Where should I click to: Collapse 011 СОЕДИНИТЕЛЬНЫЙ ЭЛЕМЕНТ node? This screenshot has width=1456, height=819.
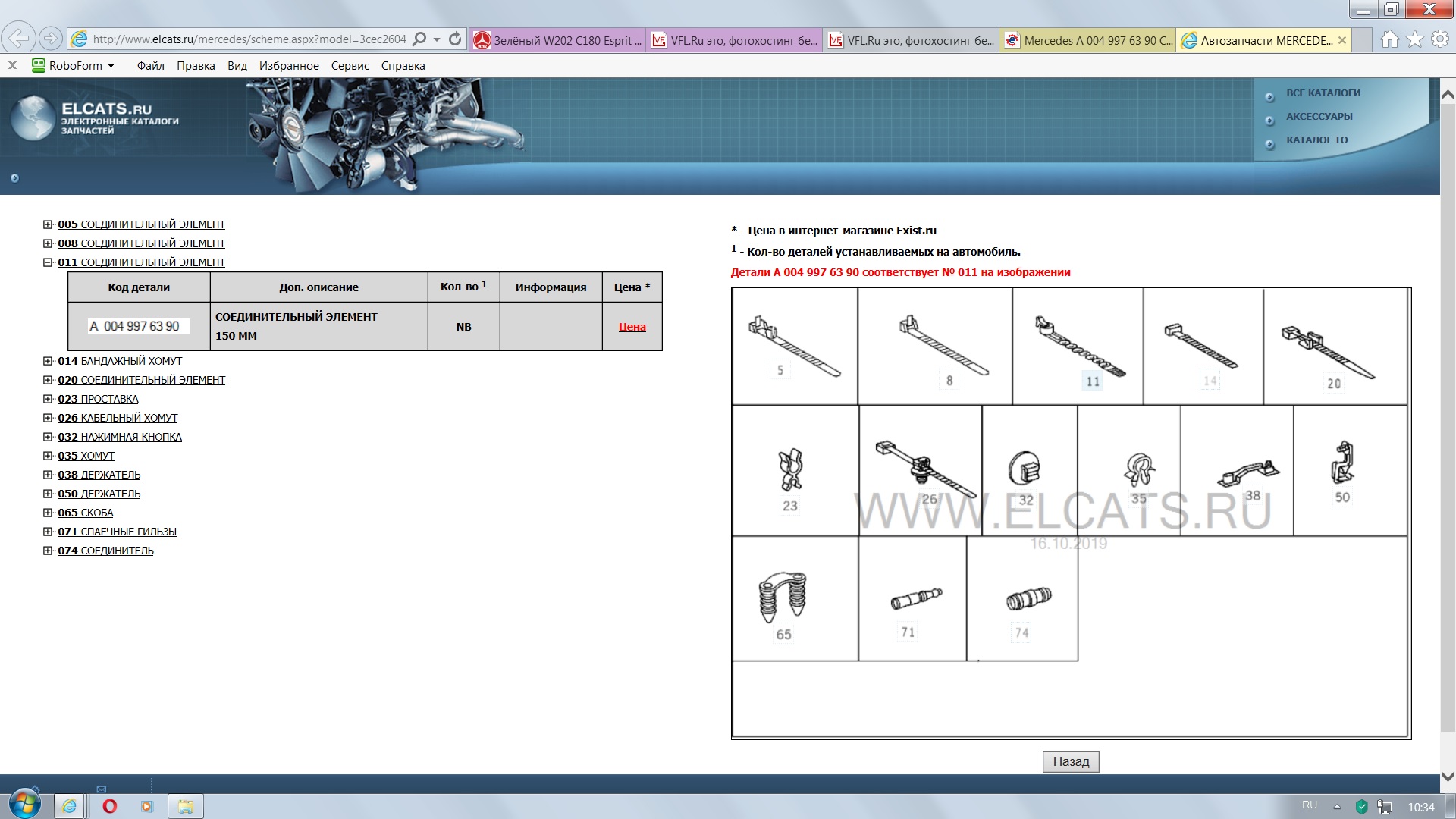point(48,262)
